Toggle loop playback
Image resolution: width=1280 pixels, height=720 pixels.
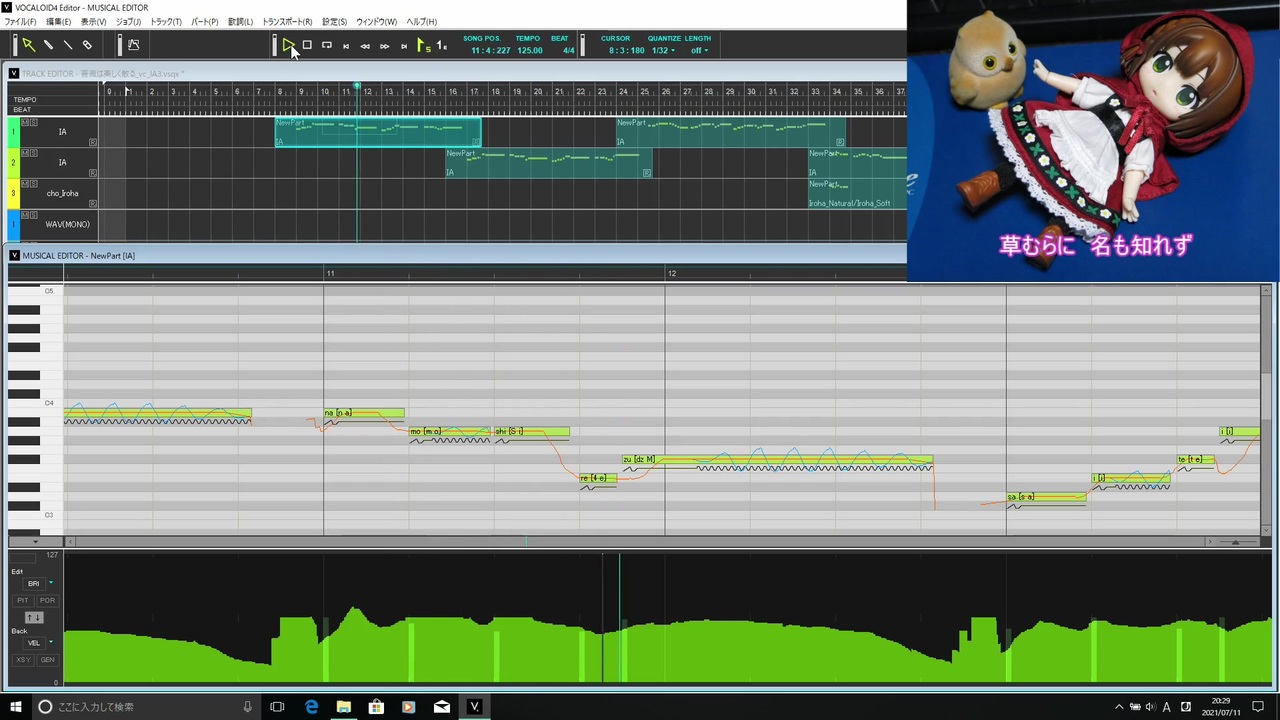coord(327,45)
